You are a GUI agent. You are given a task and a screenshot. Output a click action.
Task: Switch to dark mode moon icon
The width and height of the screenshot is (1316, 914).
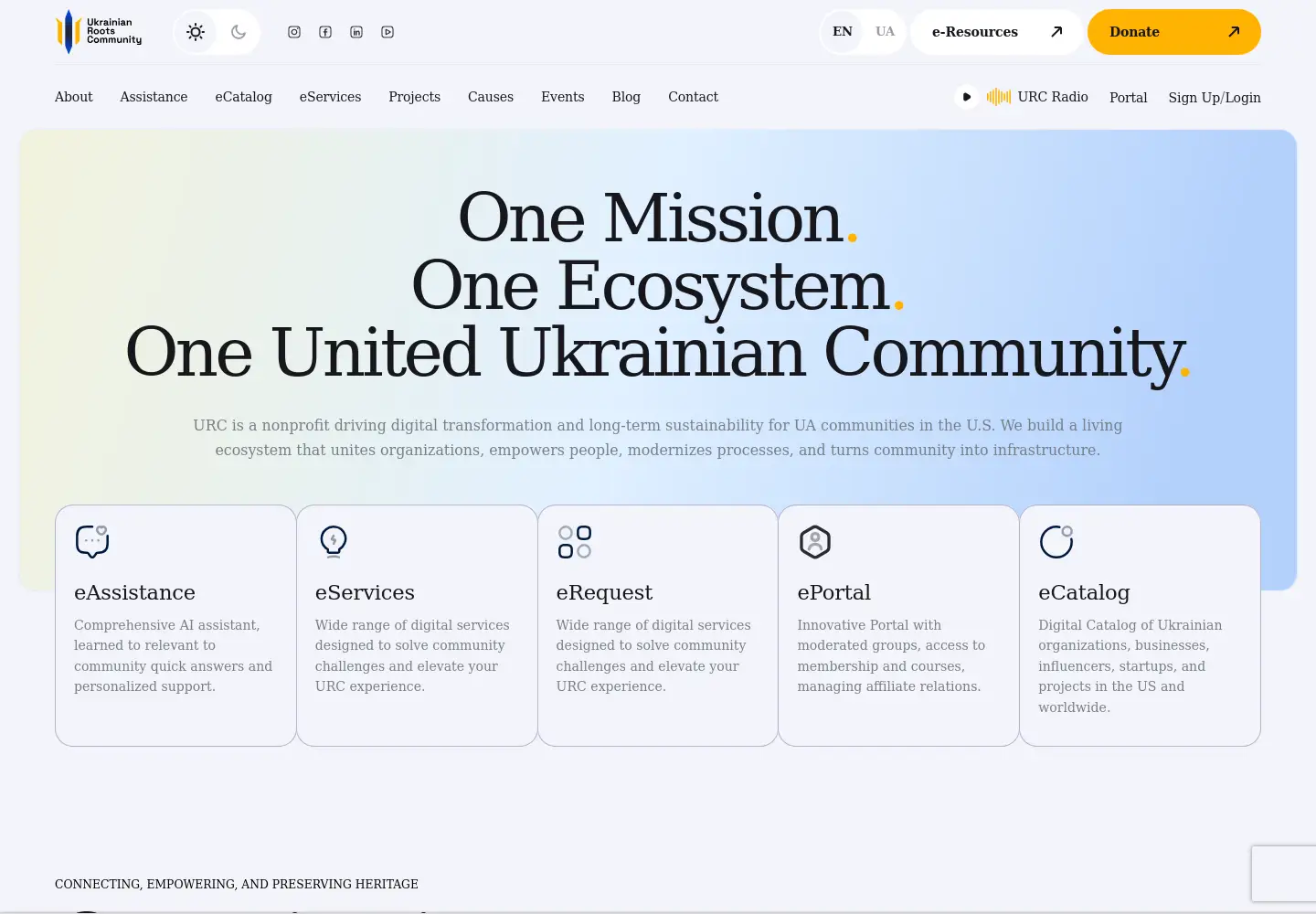point(239,32)
